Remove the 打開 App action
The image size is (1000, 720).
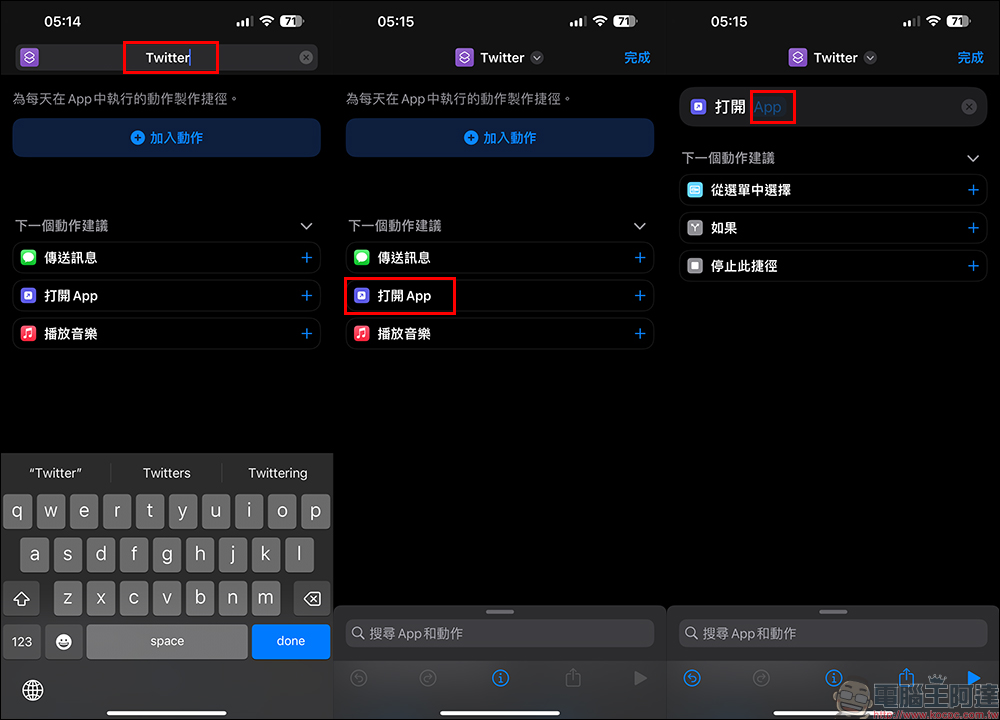point(968,107)
